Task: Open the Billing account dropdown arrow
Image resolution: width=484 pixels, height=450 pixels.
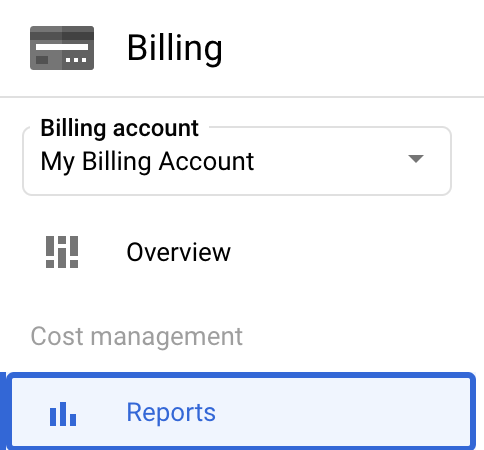Action: [416, 159]
